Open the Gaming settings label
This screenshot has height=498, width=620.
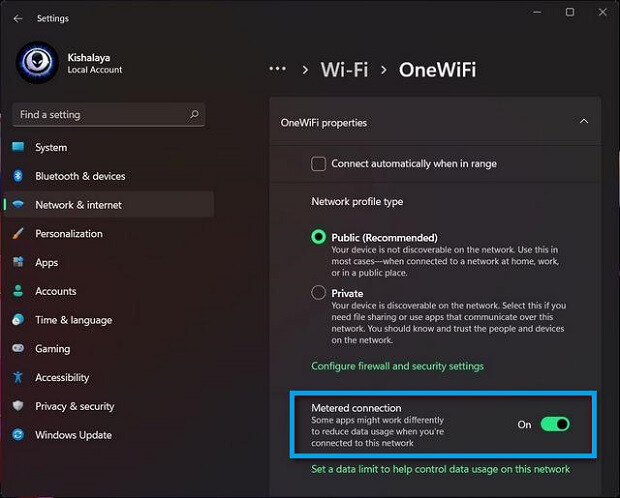coord(53,349)
